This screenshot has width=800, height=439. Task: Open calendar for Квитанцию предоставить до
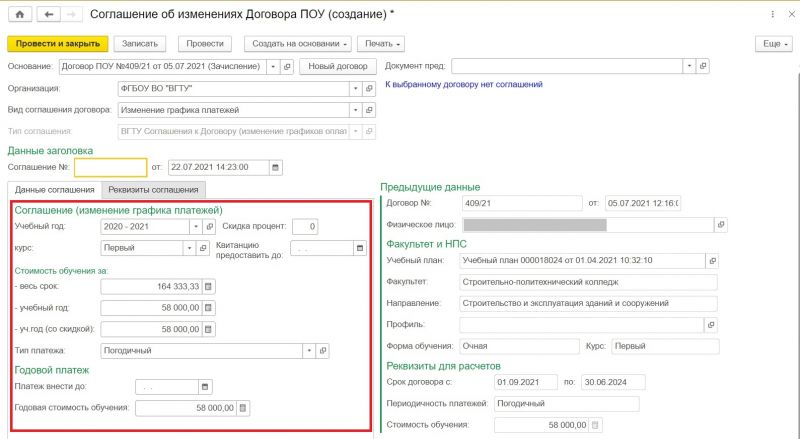[360, 249]
